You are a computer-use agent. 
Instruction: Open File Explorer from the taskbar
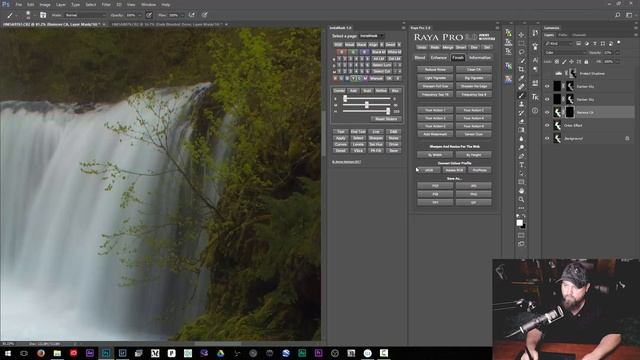click(x=57, y=353)
